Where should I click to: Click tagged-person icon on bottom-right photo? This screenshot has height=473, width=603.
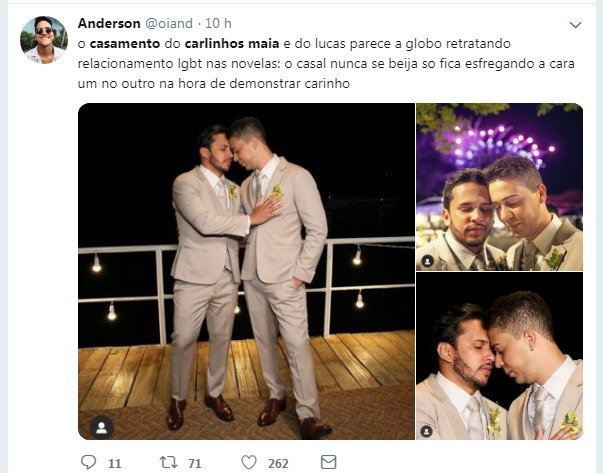coord(426,431)
